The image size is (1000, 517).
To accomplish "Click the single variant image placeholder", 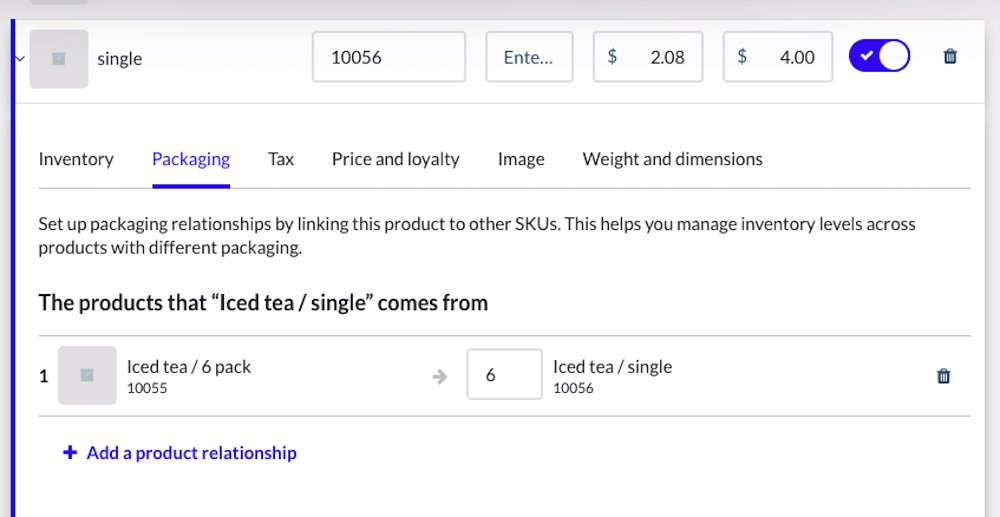I will pyautogui.click(x=59, y=59).
